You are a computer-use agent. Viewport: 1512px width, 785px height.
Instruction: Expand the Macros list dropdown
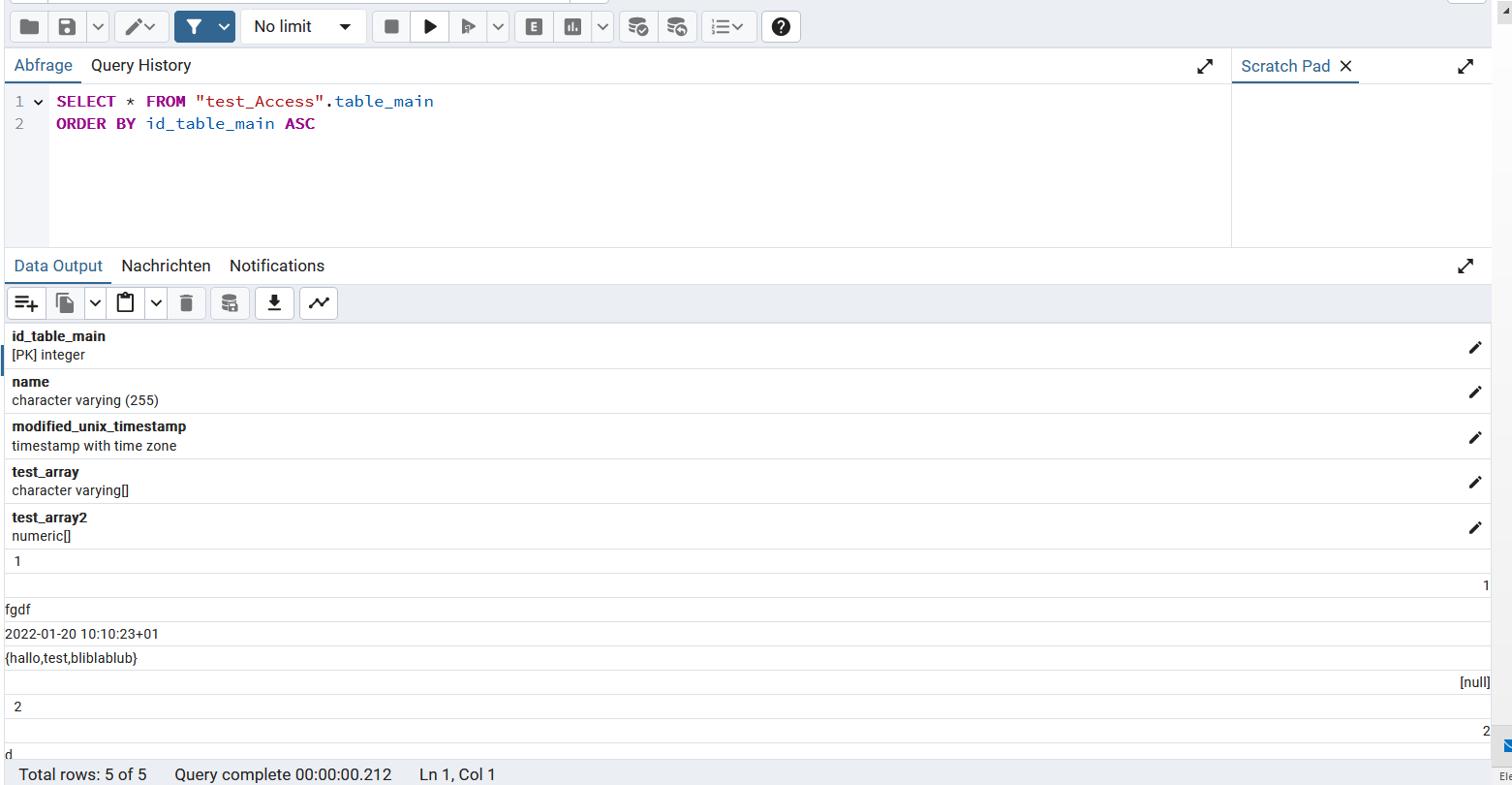click(728, 27)
